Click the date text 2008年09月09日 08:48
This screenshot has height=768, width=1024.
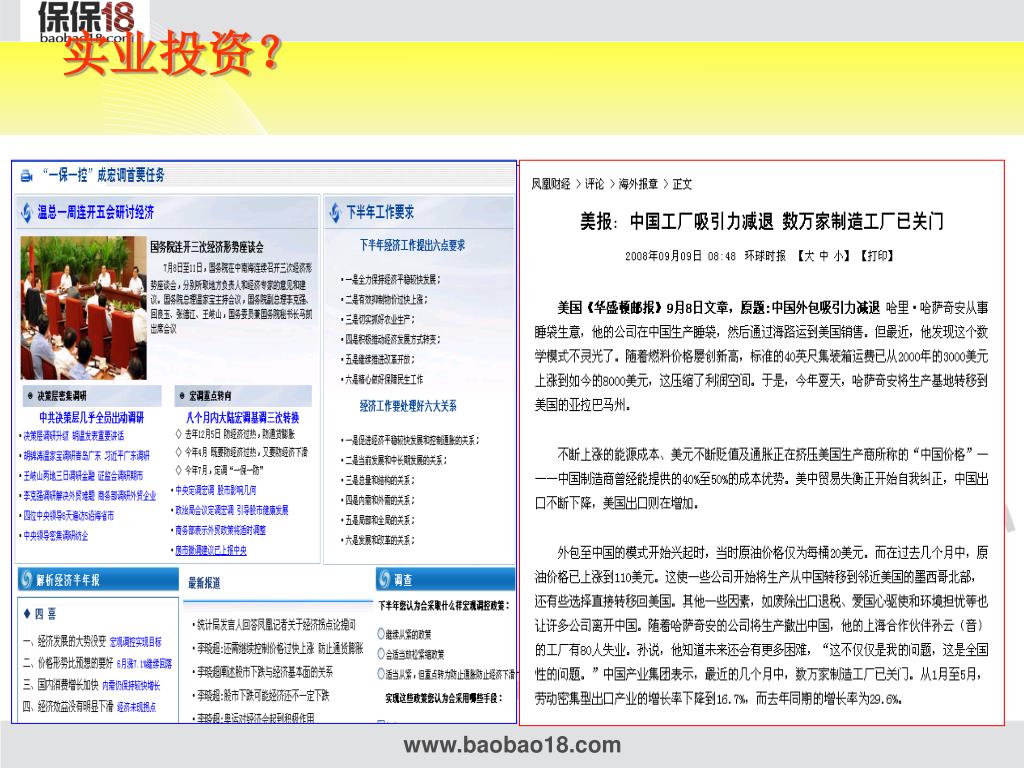point(680,256)
